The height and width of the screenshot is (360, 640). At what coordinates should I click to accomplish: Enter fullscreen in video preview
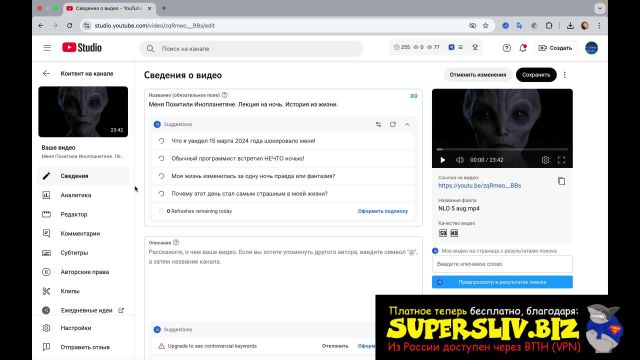(x=562, y=160)
